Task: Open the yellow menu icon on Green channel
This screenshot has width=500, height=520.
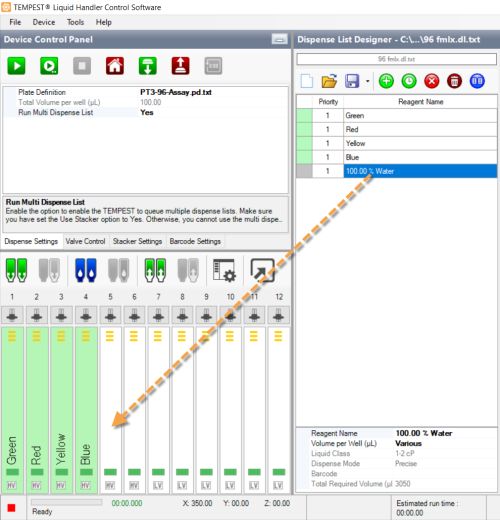Action: (12, 336)
